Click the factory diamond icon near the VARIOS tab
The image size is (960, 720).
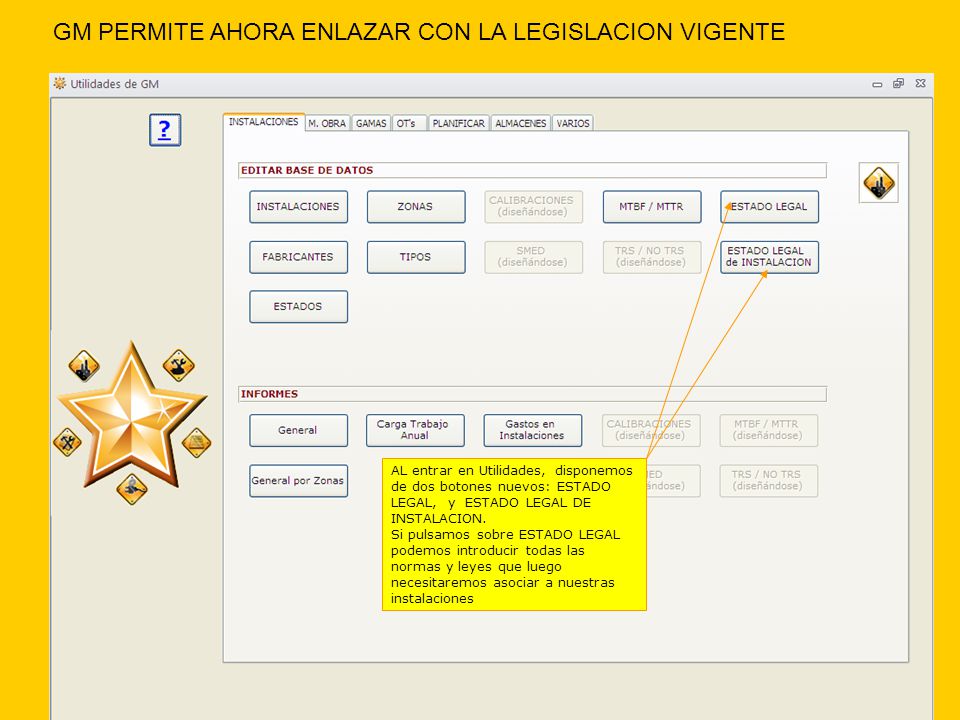[879, 182]
